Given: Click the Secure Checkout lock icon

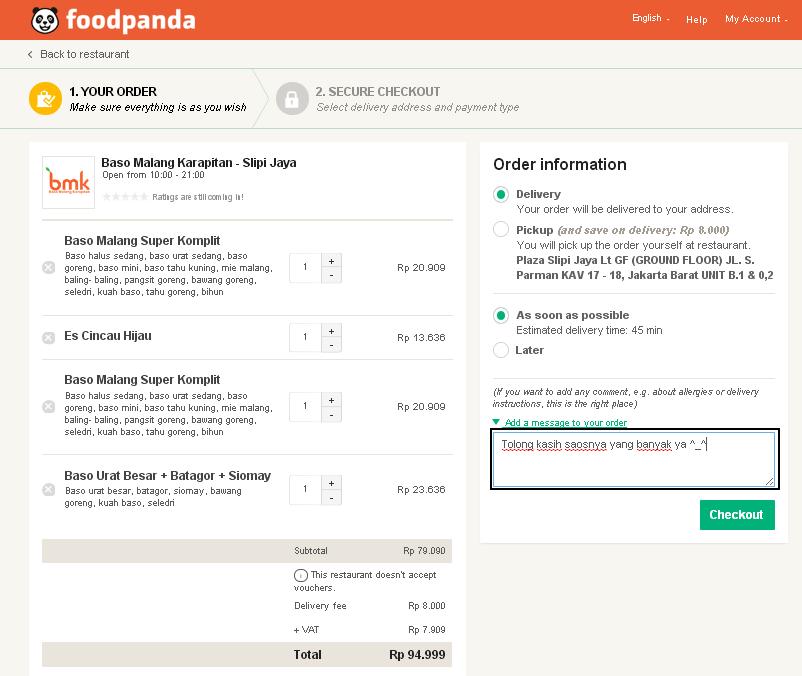Looking at the screenshot, I should point(292,98).
